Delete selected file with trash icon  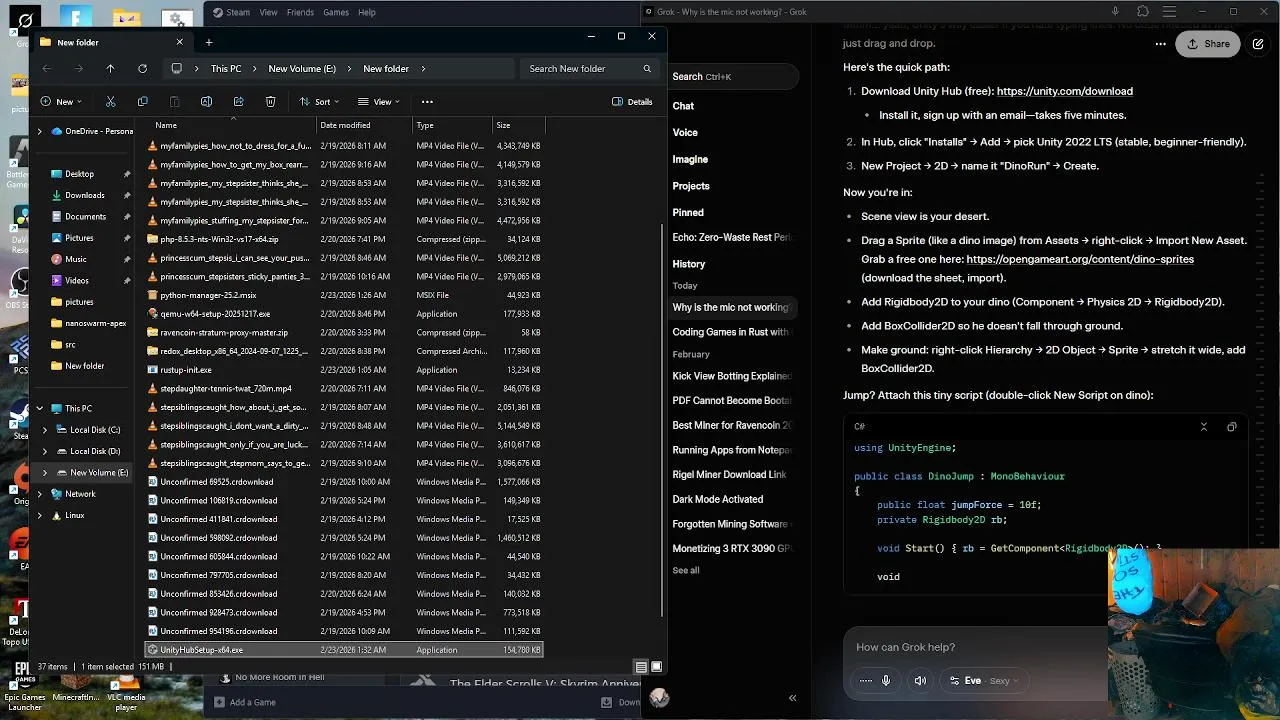click(x=270, y=101)
